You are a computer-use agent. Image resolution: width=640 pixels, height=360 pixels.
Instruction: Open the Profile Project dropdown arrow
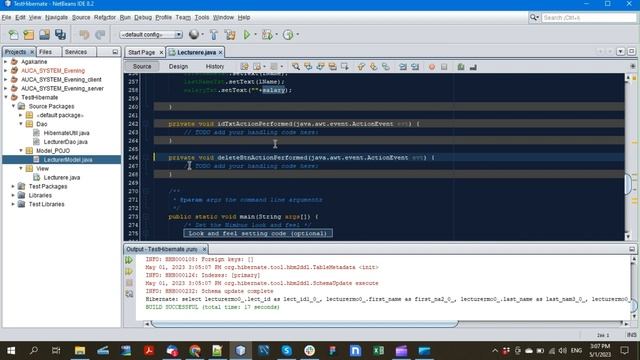click(x=298, y=35)
